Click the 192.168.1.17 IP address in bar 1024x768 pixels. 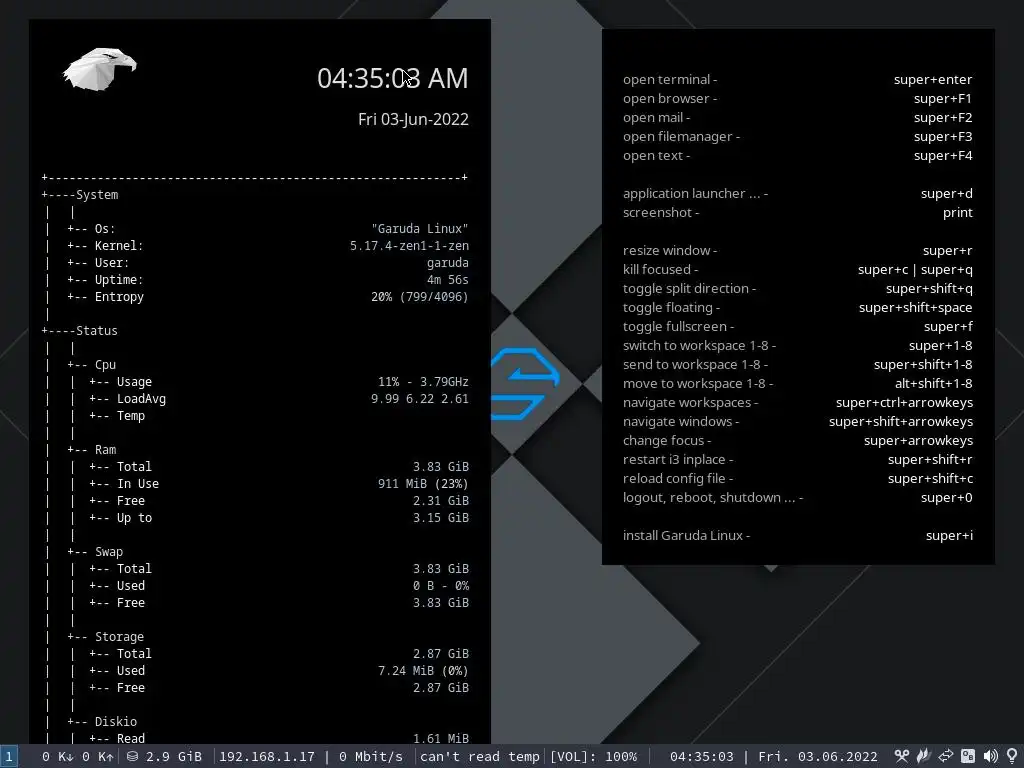(266, 756)
